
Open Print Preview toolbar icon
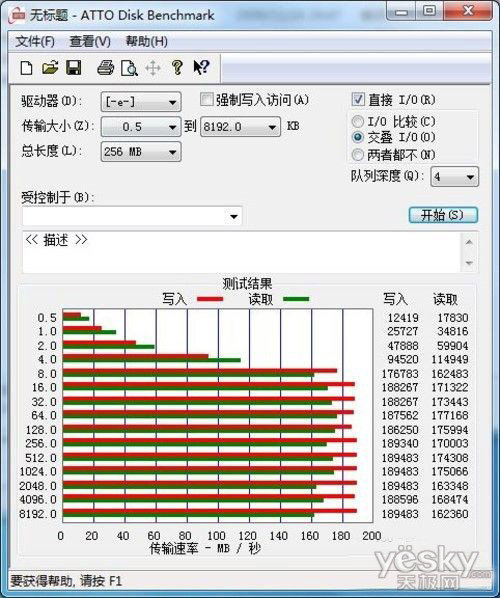click(x=129, y=68)
